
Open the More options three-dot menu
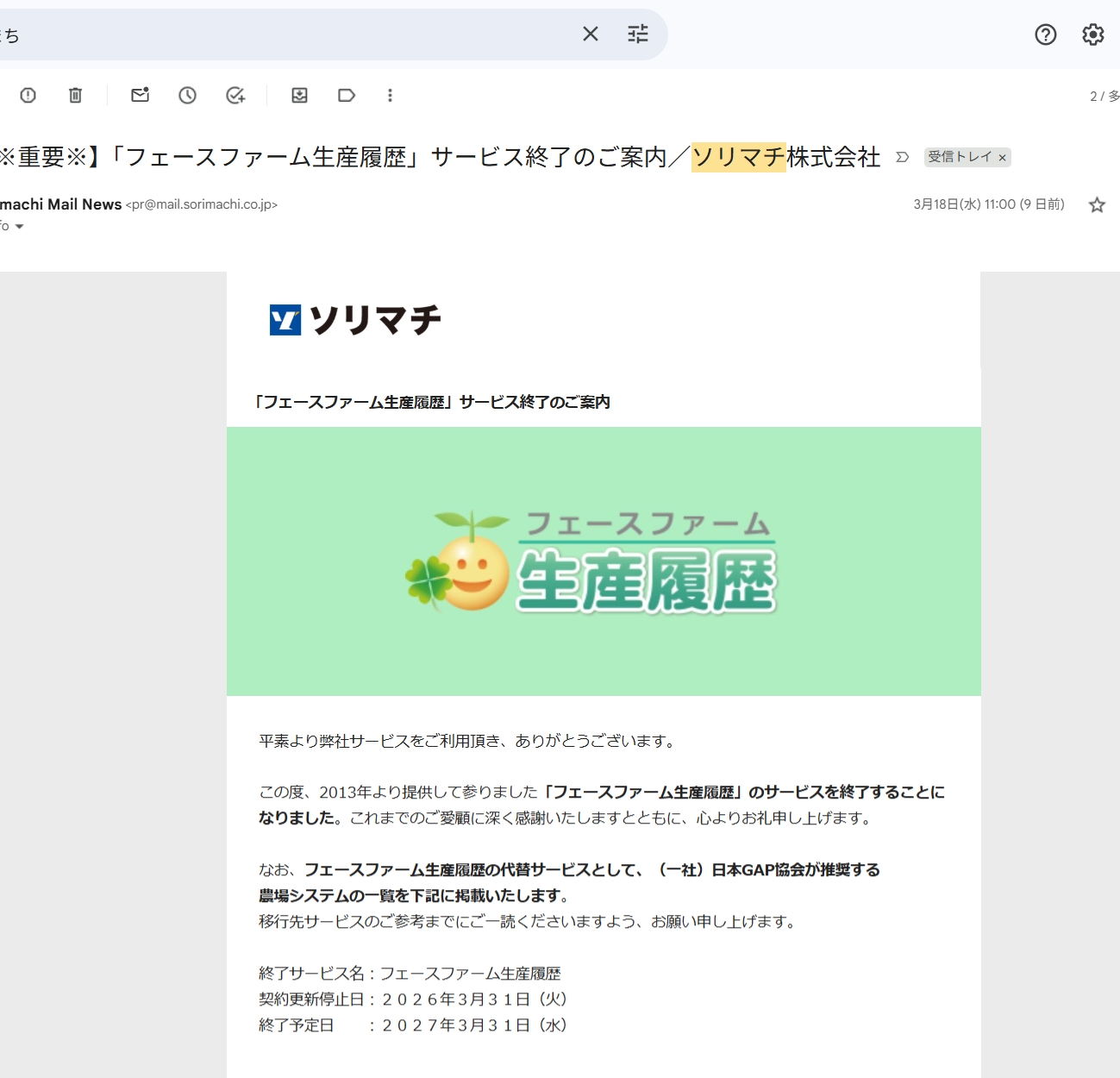390,96
